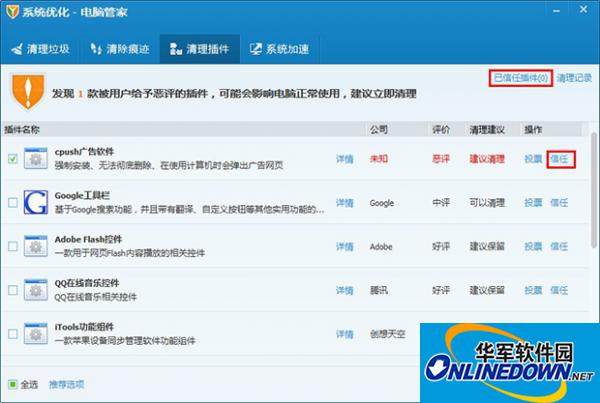View 详情 for Google工具栏

(x=344, y=203)
